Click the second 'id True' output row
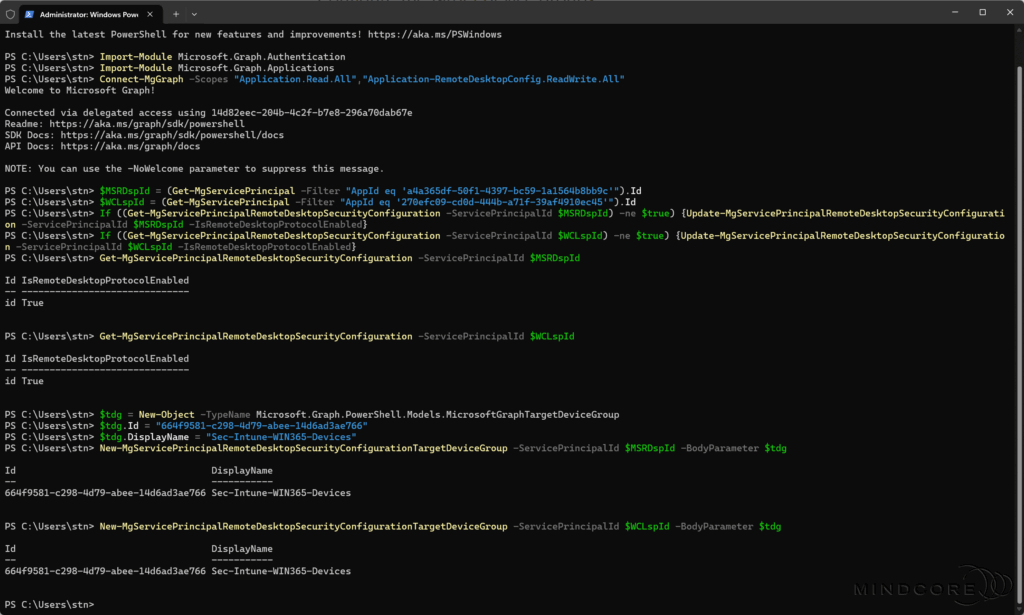The height and width of the screenshot is (615, 1024). 24,381
